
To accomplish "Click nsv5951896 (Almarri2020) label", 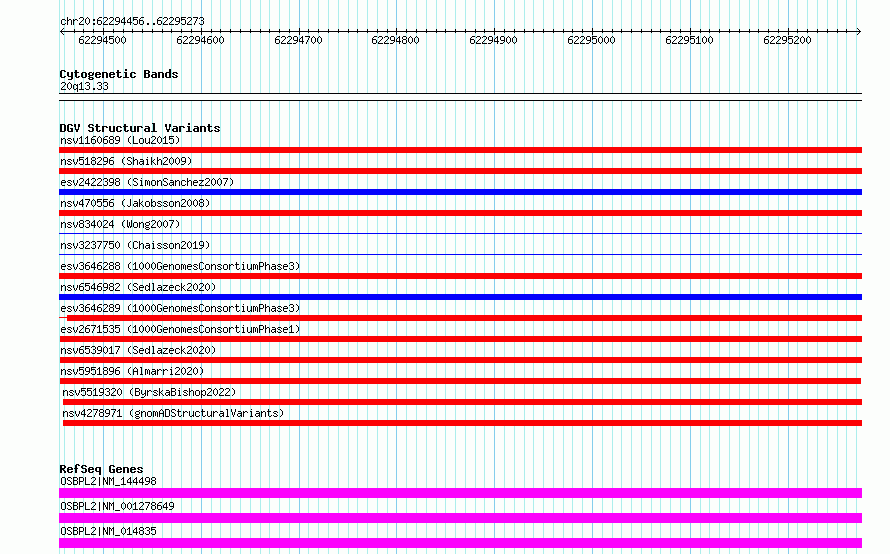I will (132, 371).
